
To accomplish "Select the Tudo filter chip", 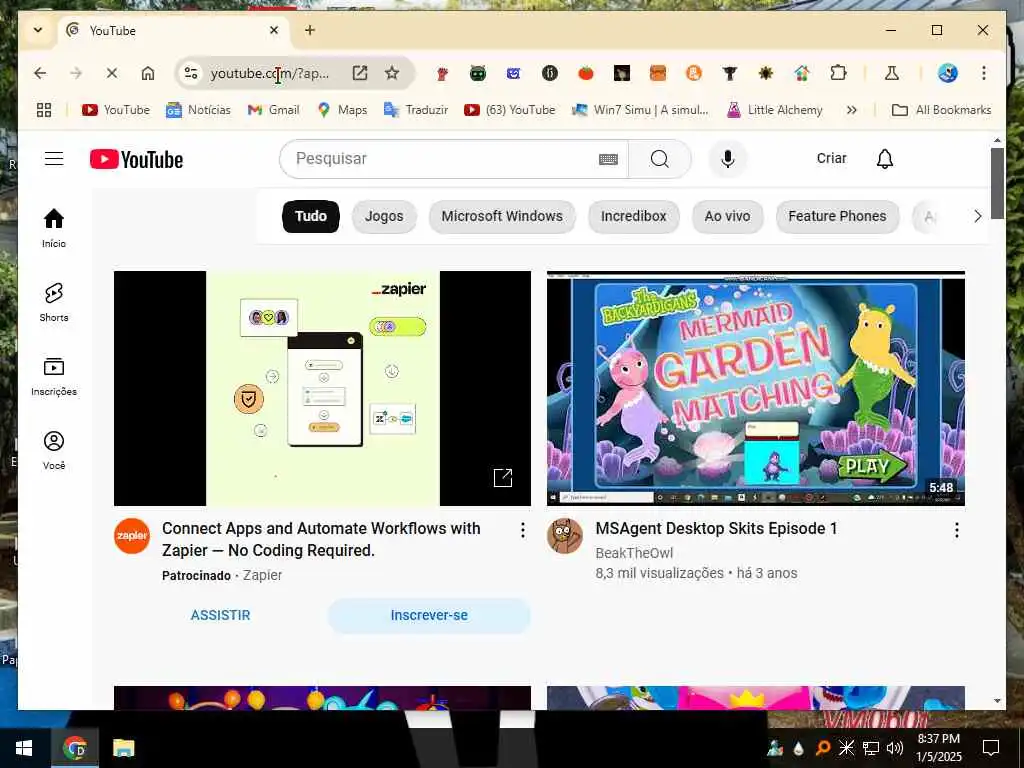I will (x=311, y=216).
